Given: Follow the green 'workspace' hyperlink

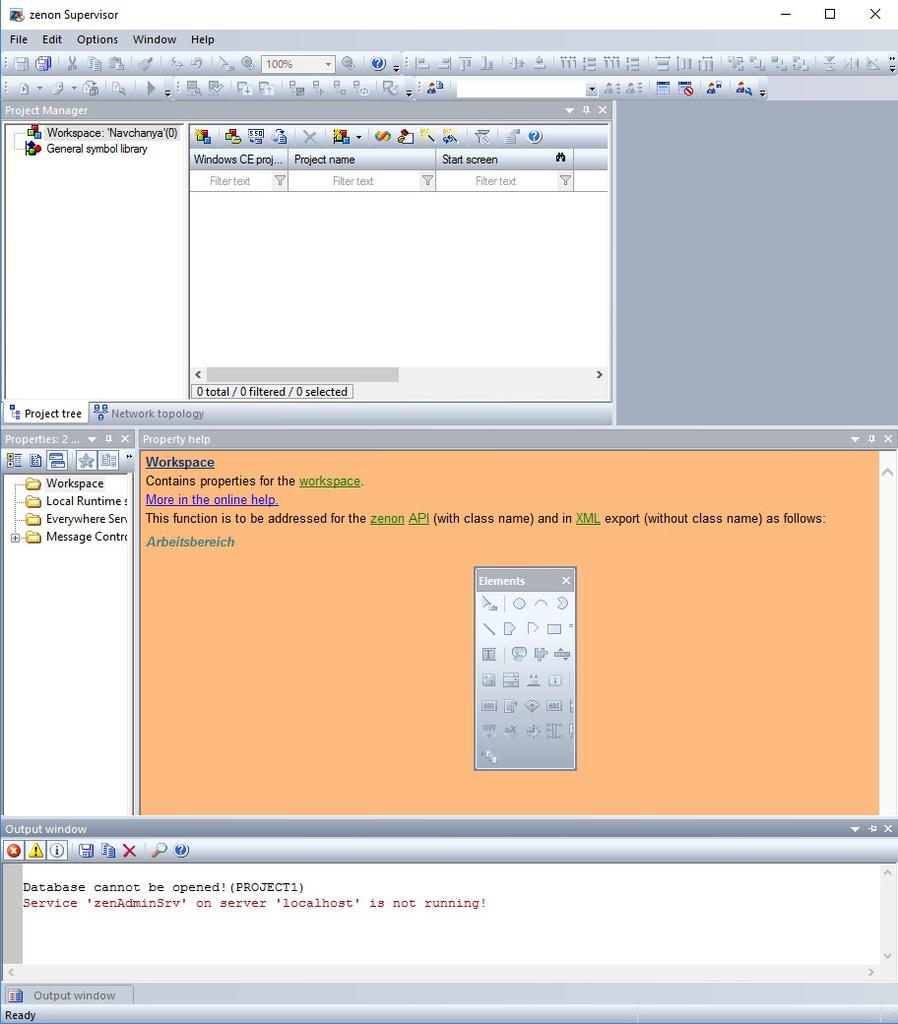Looking at the screenshot, I should click(x=329, y=481).
